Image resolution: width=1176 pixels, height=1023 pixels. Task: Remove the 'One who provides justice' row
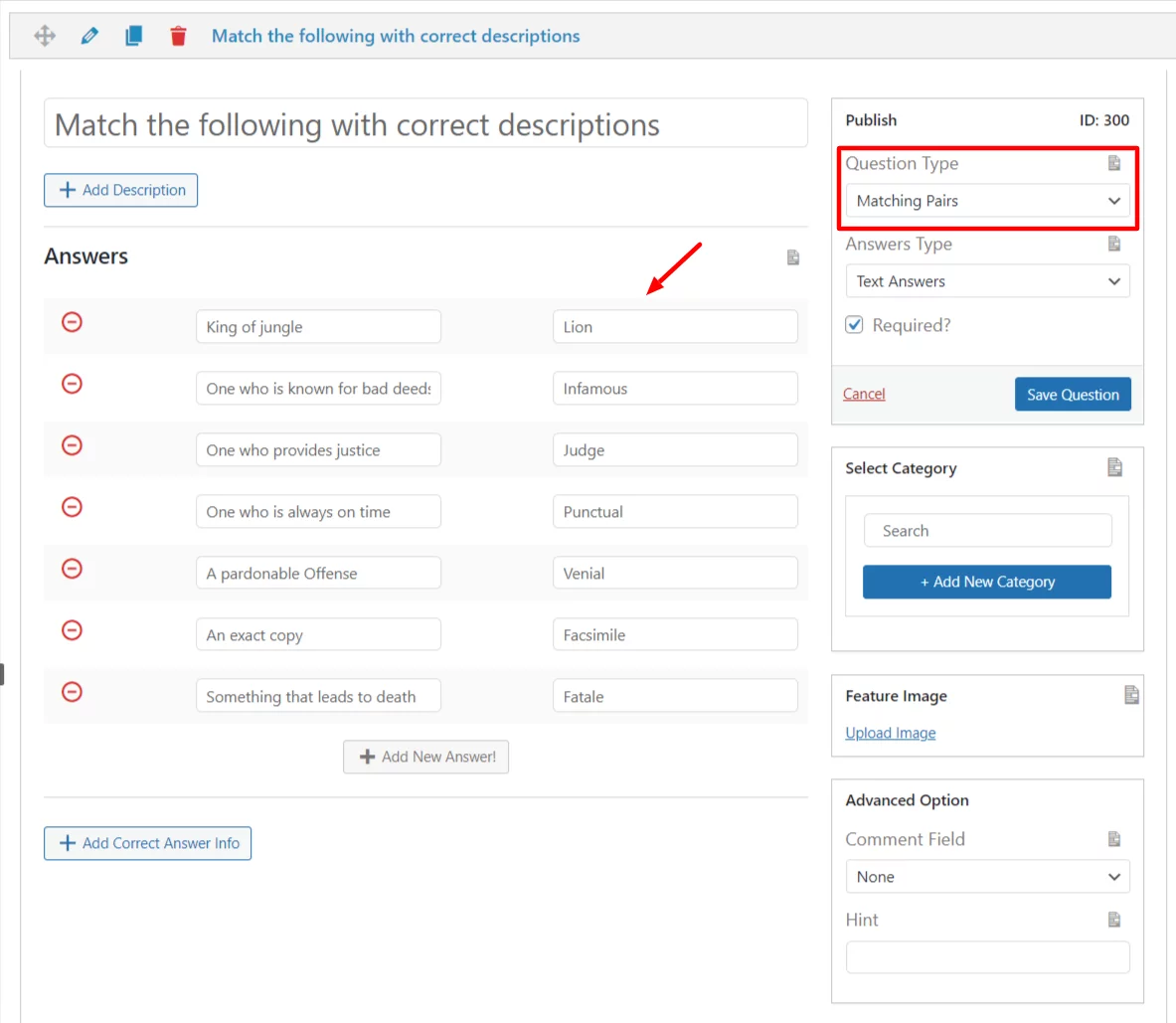tap(72, 445)
